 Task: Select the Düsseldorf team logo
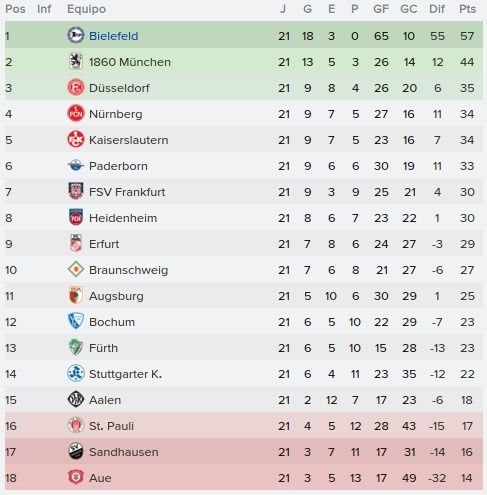click(x=76, y=88)
